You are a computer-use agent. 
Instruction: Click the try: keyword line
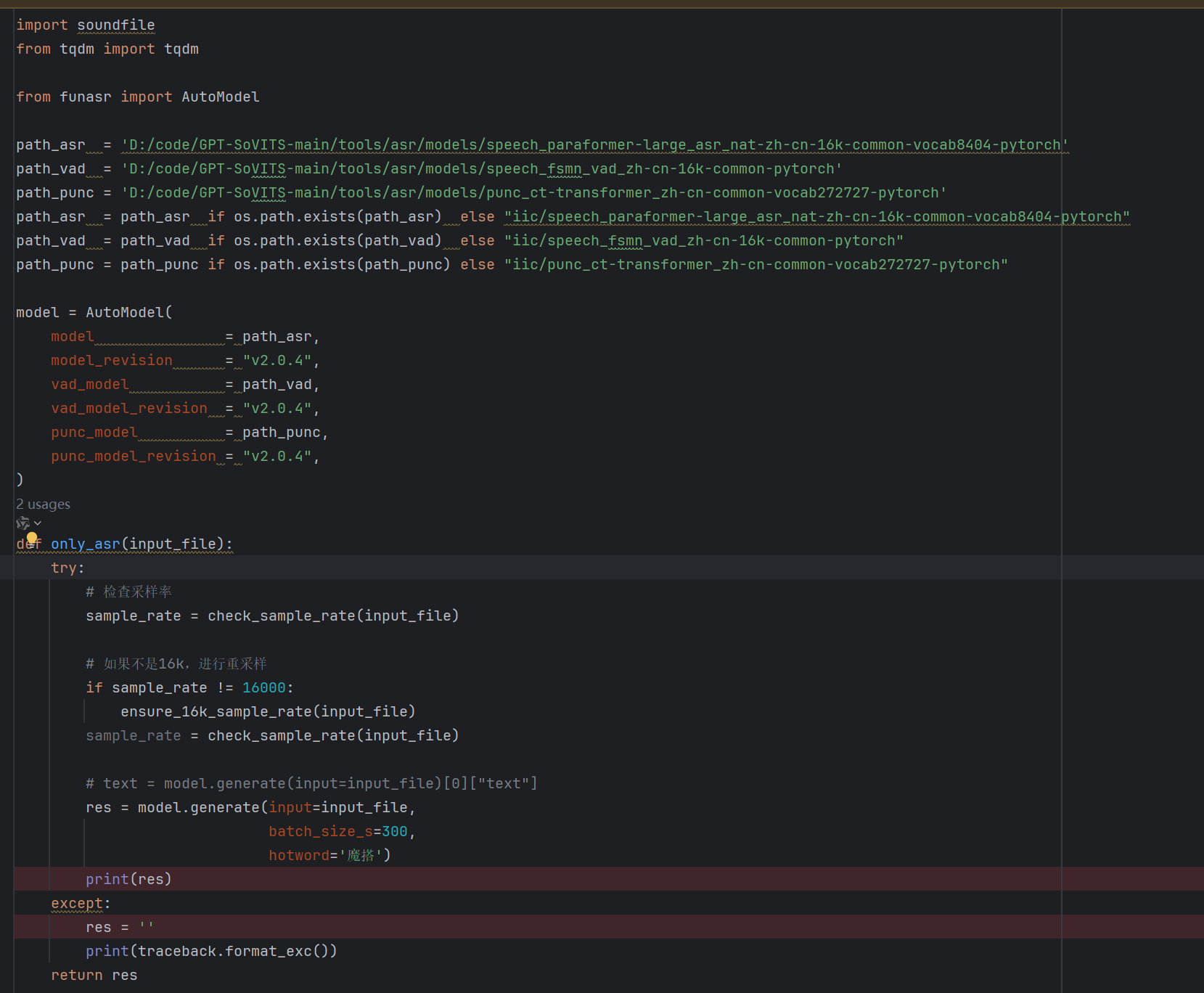tap(67, 568)
